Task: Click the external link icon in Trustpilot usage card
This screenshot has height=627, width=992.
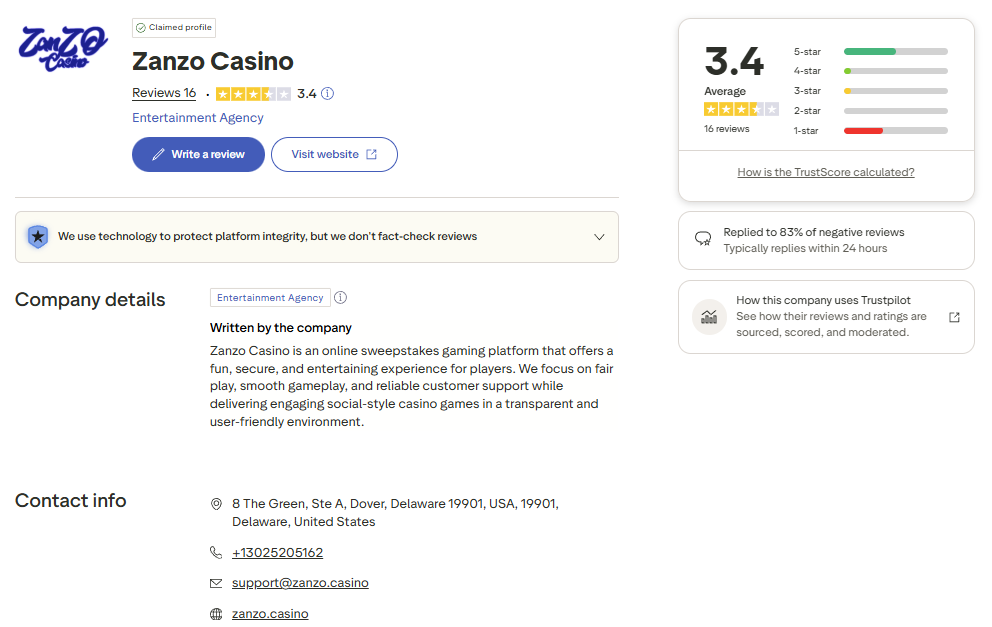Action: [954, 317]
